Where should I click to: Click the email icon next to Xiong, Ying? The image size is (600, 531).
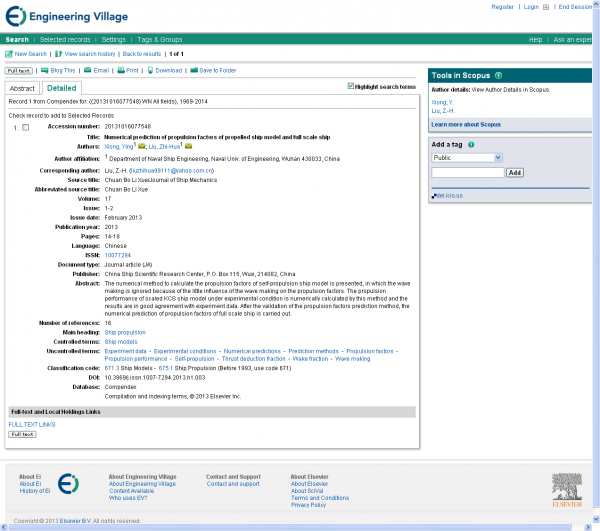point(142,147)
